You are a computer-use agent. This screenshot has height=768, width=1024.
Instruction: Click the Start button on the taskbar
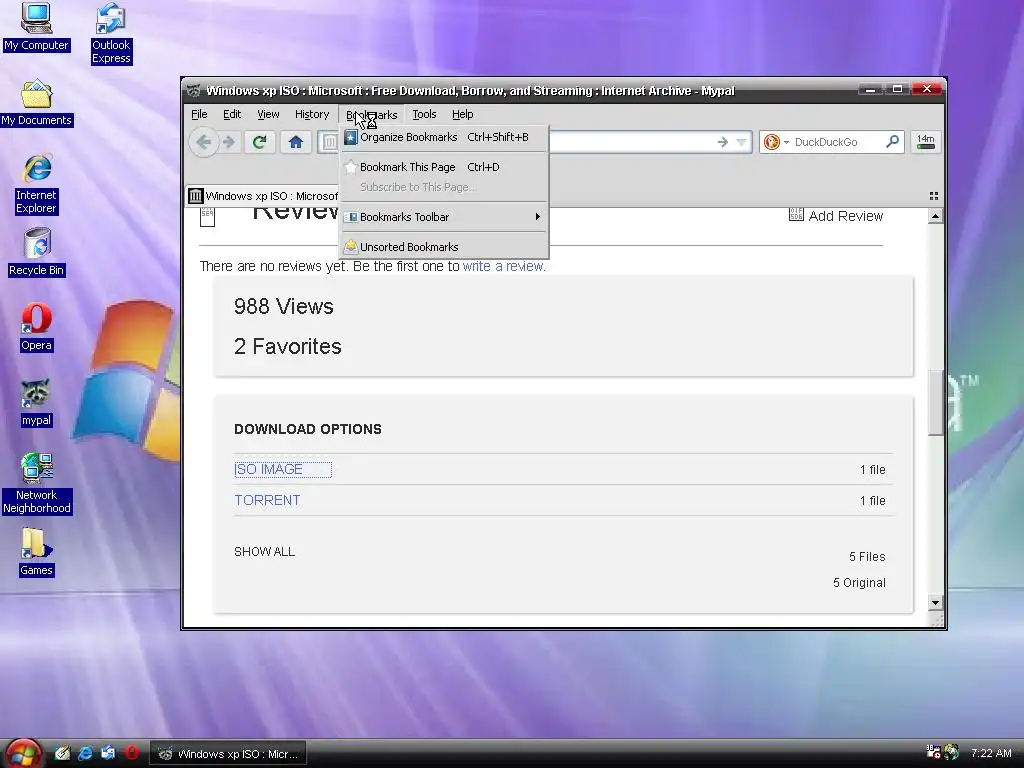click(24, 754)
